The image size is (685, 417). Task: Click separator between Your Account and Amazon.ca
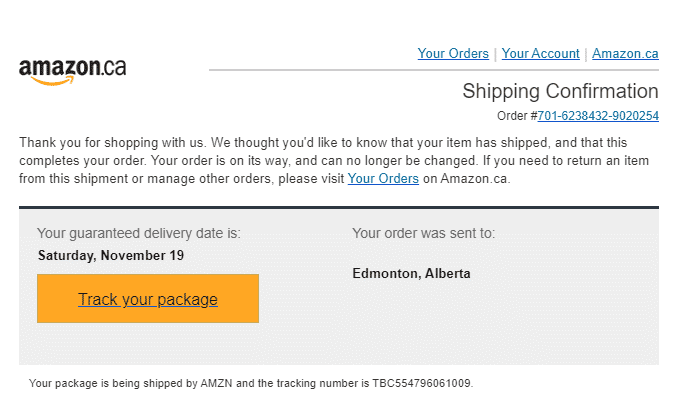pos(586,54)
